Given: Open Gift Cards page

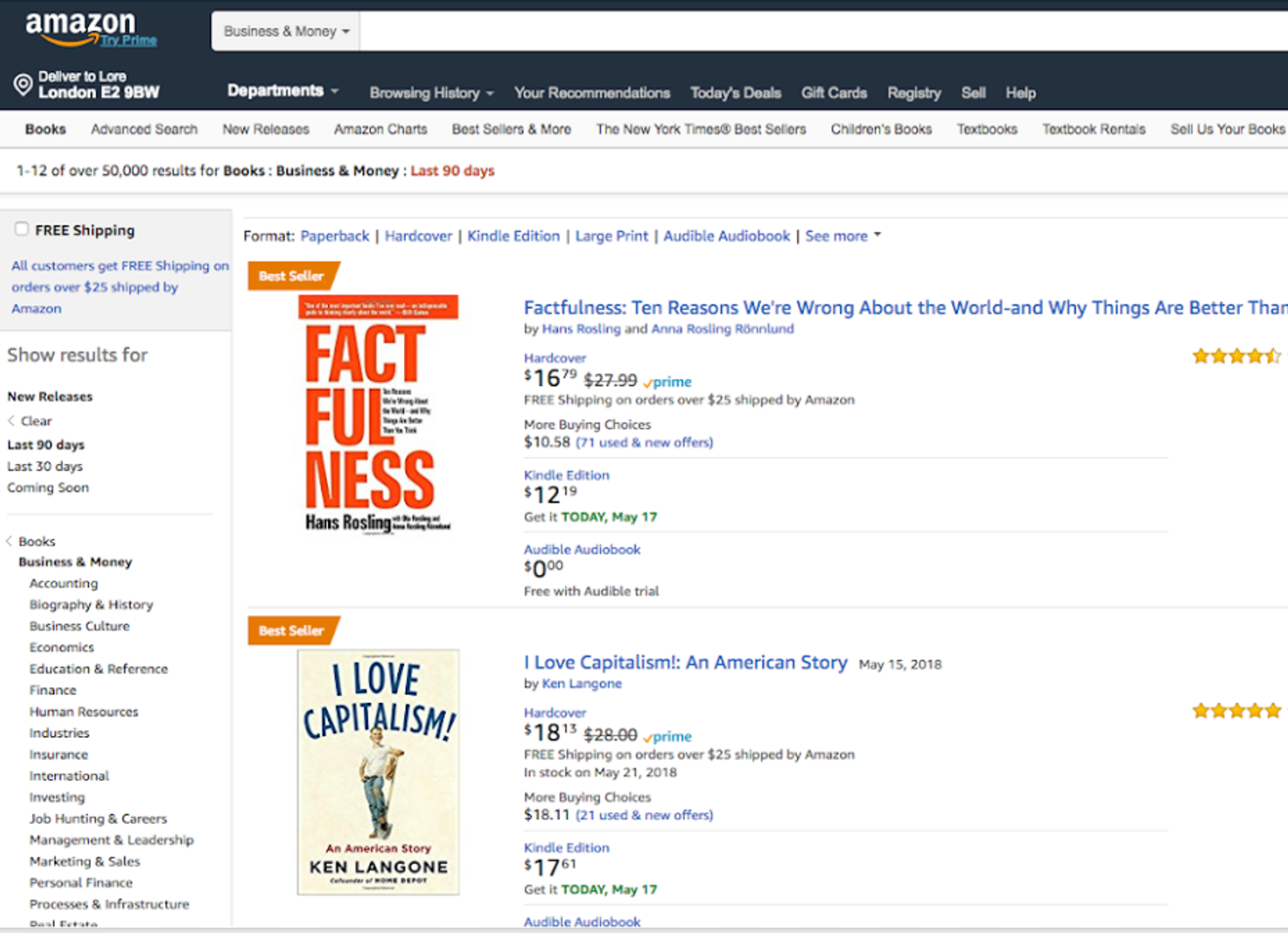Looking at the screenshot, I should [834, 93].
